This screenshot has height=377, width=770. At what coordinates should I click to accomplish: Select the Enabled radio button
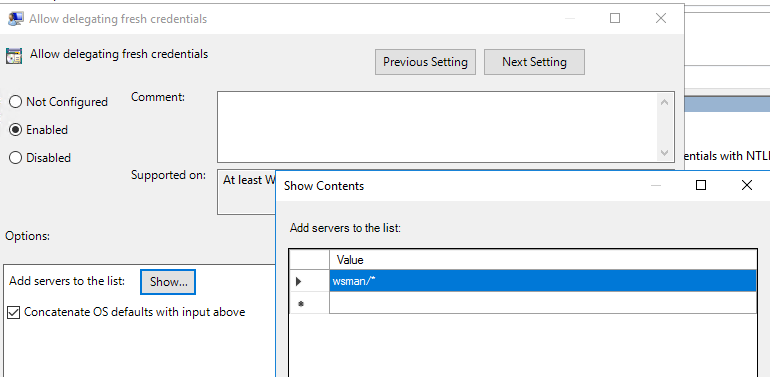16,130
